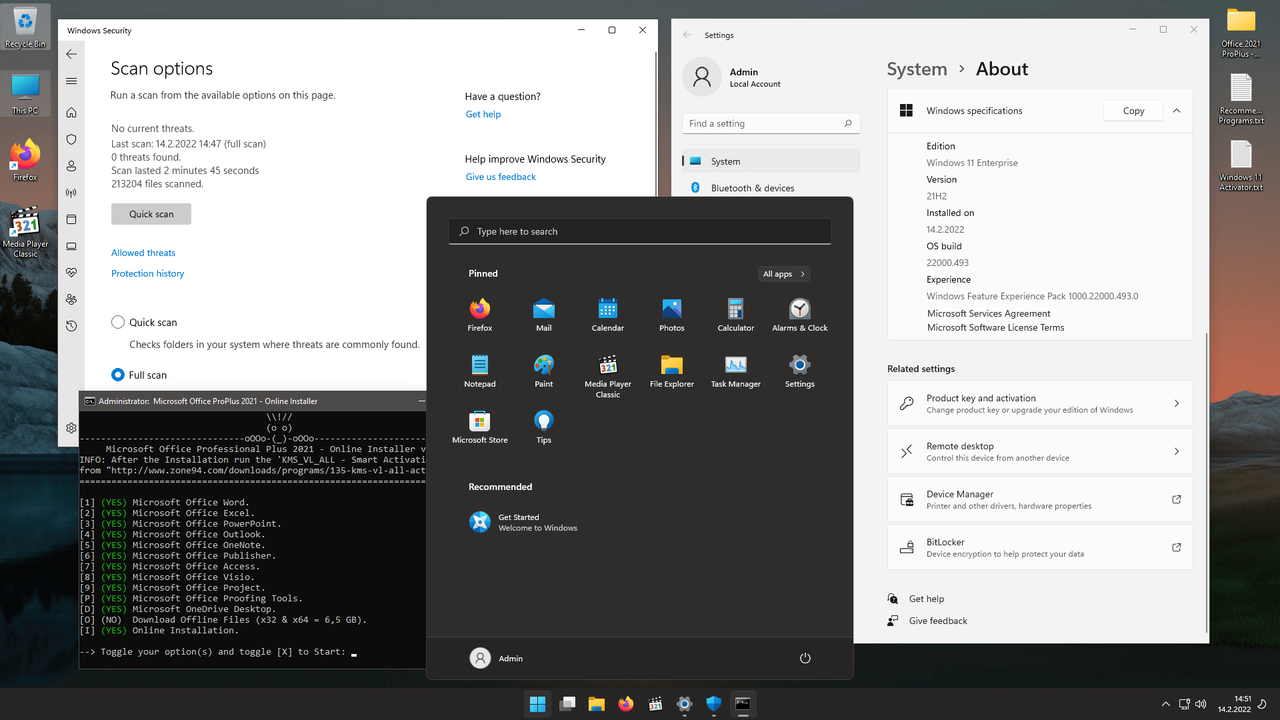Collapse the Windows specifications section
This screenshot has height=720, width=1280.
click(x=1176, y=111)
